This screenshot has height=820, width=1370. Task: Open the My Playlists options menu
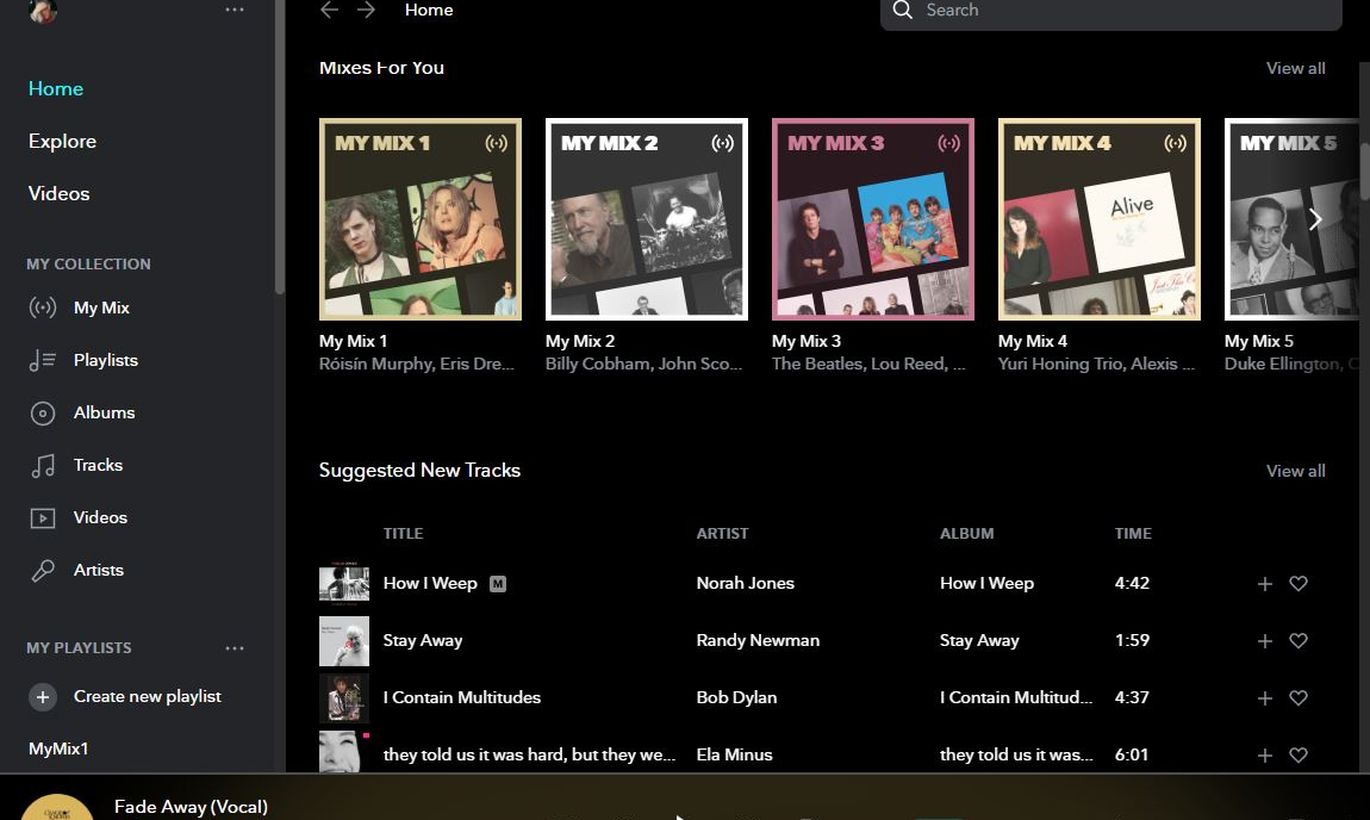click(x=235, y=648)
